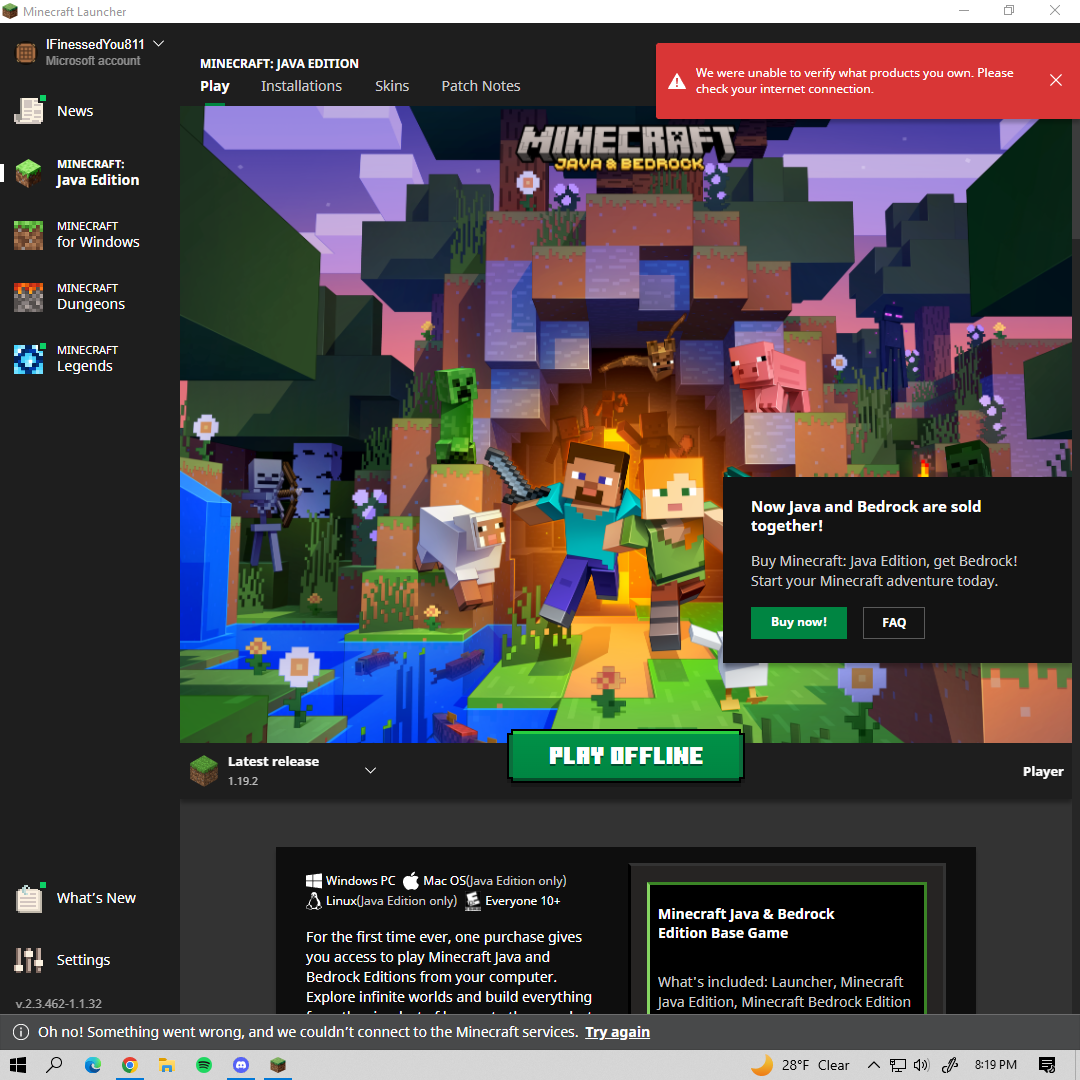The image size is (1080, 1080).
Task: Open Spotify from the Windows taskbar
Action: [204, 1065]
